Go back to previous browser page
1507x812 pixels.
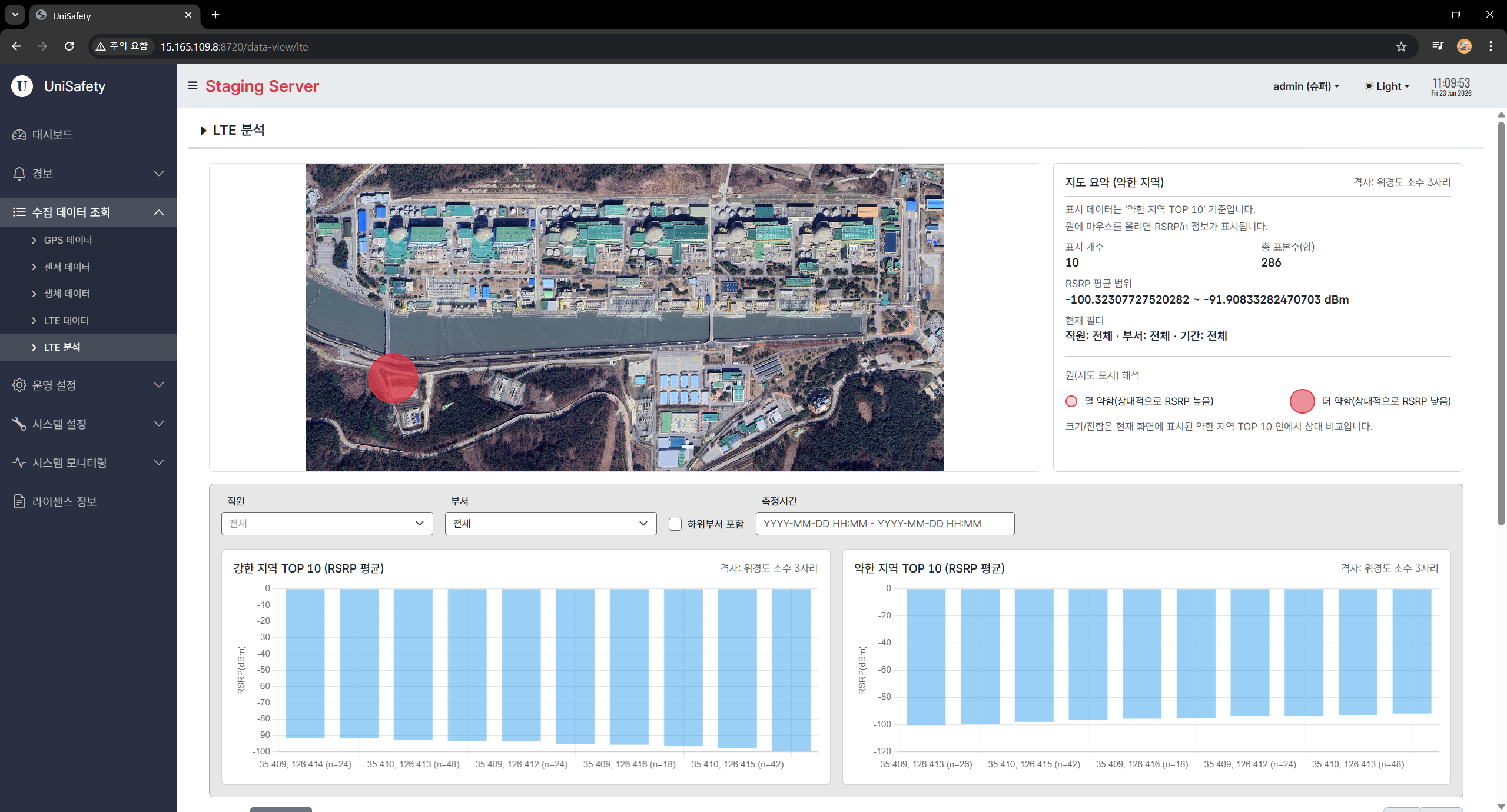[x=16, y=46]
